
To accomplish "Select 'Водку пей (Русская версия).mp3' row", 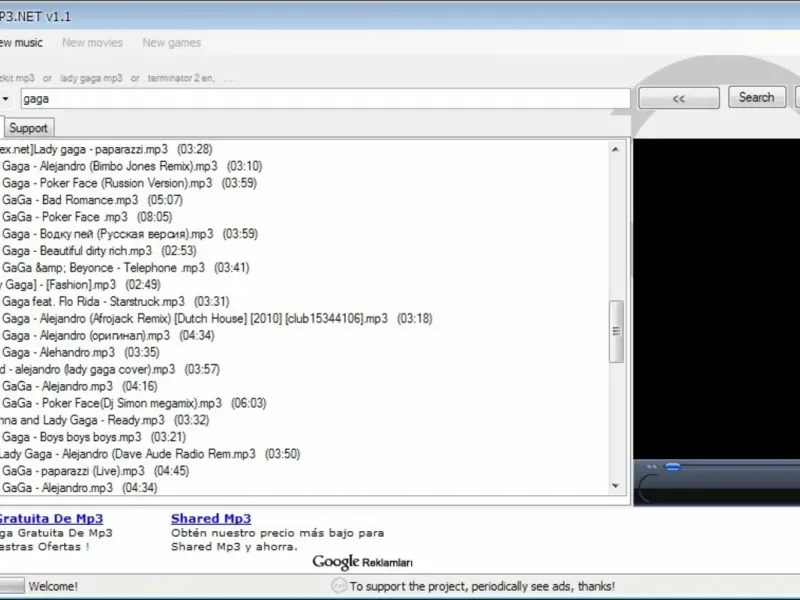I will tap(130, 234).
